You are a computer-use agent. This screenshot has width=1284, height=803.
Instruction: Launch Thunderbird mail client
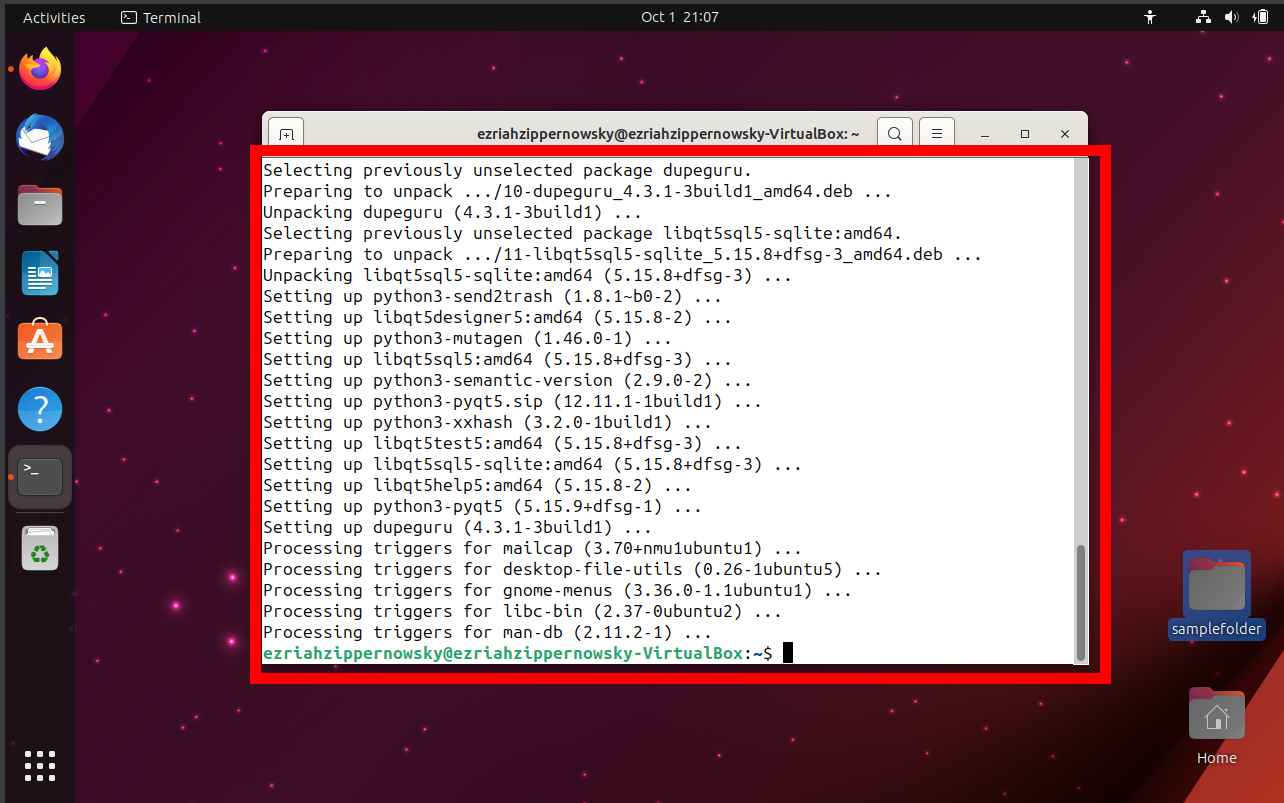click(39, 137)
